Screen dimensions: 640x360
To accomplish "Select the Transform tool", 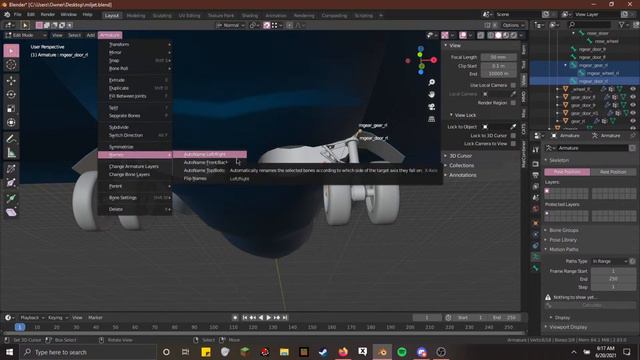I will click(x=11, y=122).
